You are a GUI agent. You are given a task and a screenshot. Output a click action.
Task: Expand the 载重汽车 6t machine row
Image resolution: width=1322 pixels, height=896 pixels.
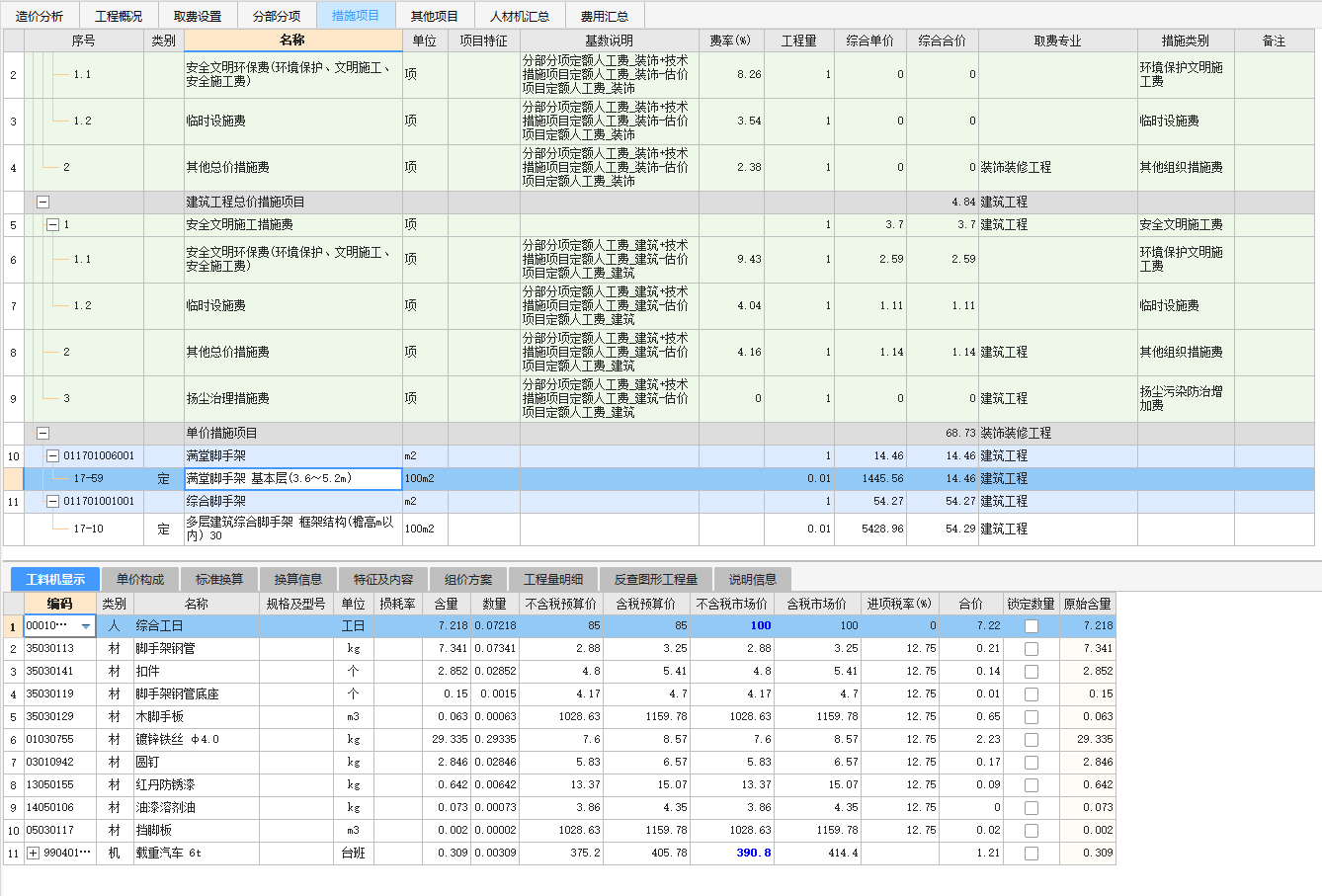pos(34,853)
